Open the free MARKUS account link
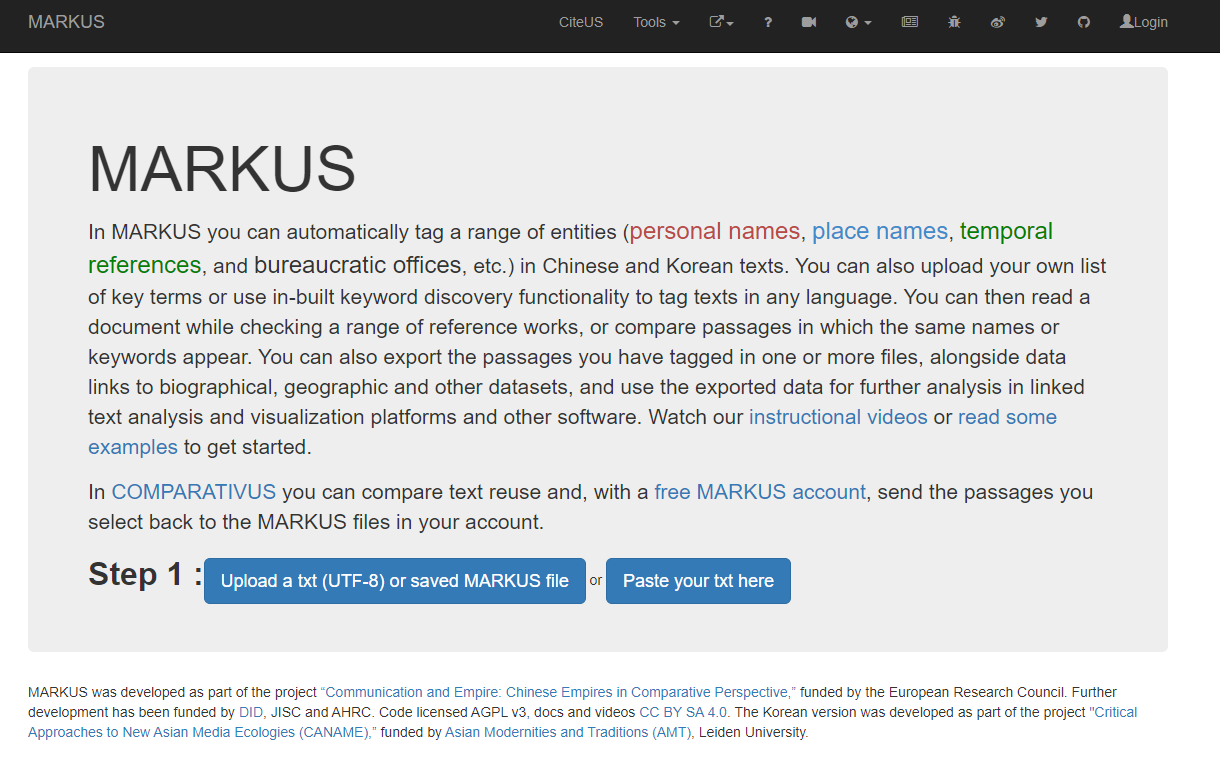 coord(760,492)
